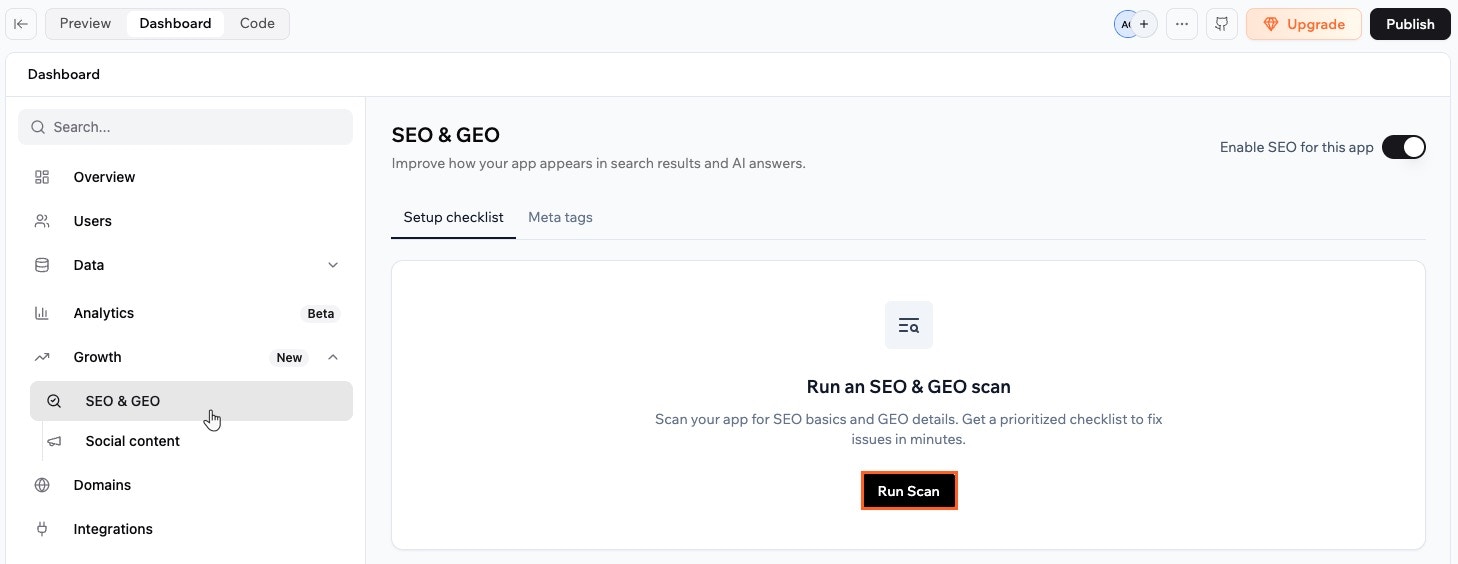Expand the Data submenu chevron
The height and width of the screenshot is (564, 1458).
tap(333, 265)
